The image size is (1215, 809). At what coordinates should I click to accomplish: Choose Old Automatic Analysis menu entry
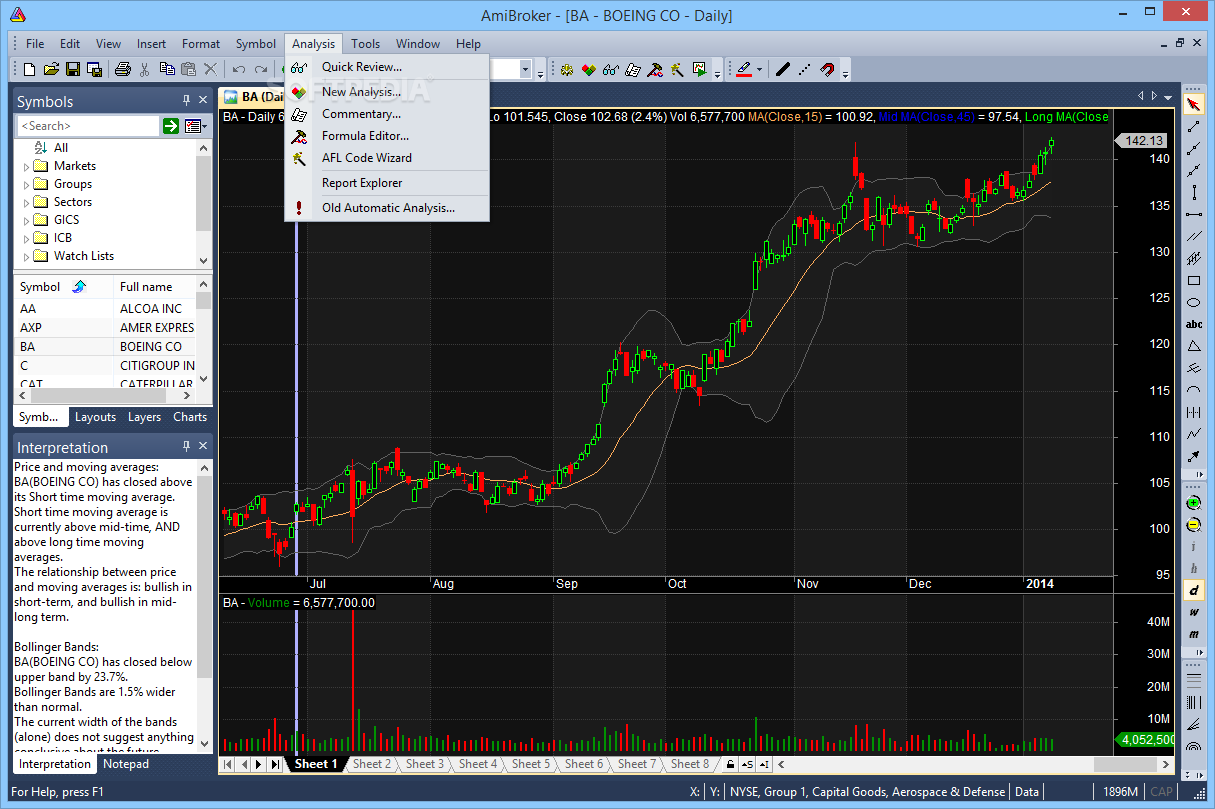[387, 208]
